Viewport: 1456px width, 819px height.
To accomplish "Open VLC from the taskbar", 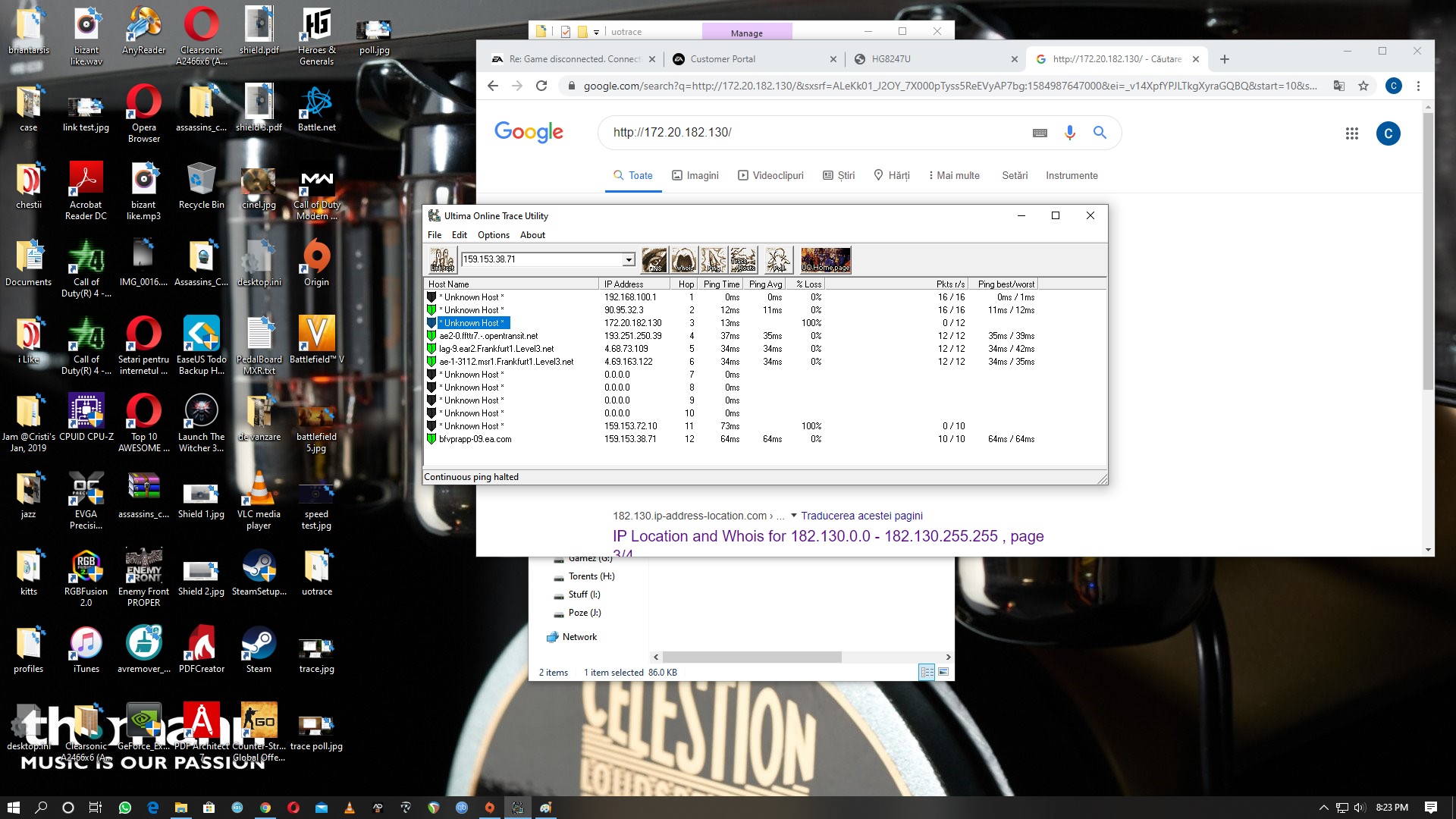I will coord(349,808).
